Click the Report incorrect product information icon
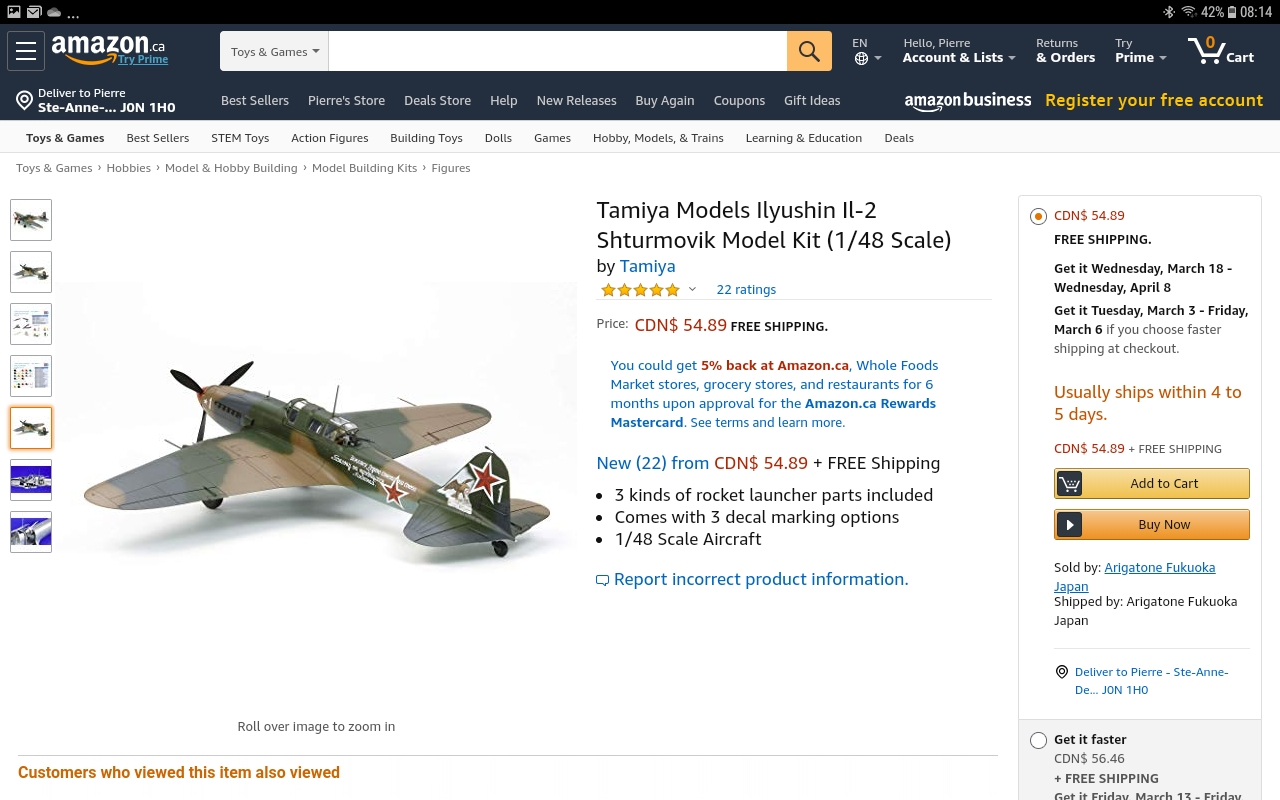 pyautogui.click(x=602, y=580)
